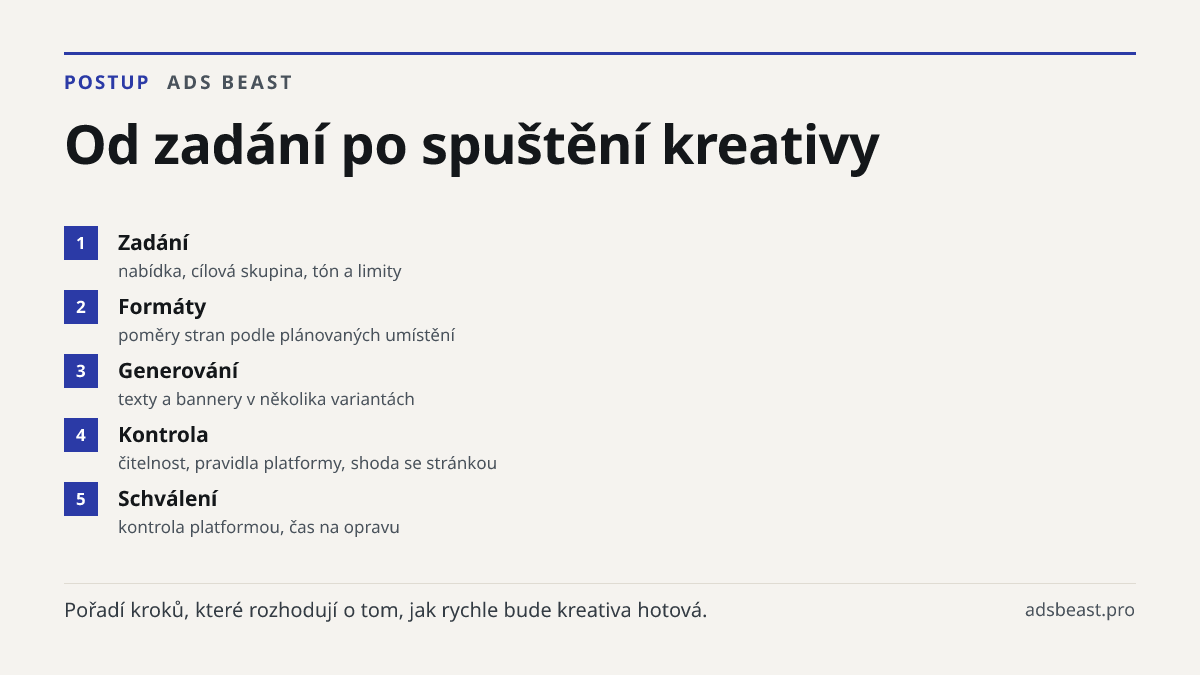Click the step number 3 badge

tap(81, 371)
